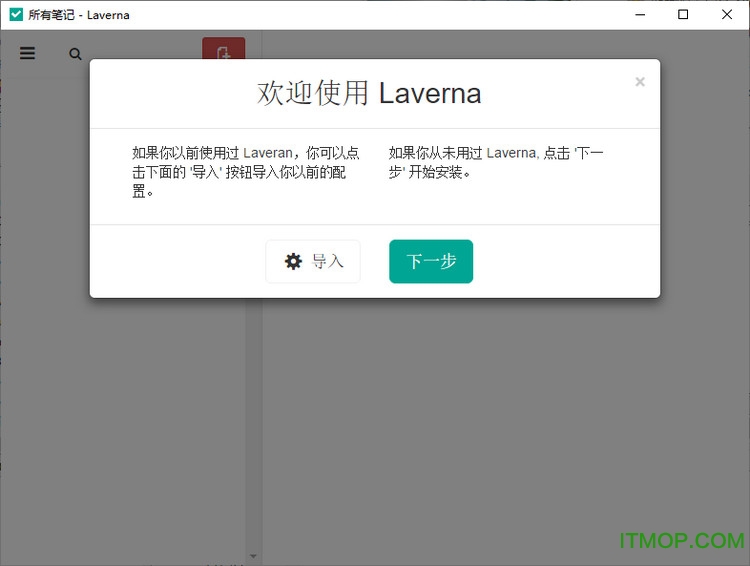Close the welcome dialog with the X
The image size is (750, 566).
640,82
